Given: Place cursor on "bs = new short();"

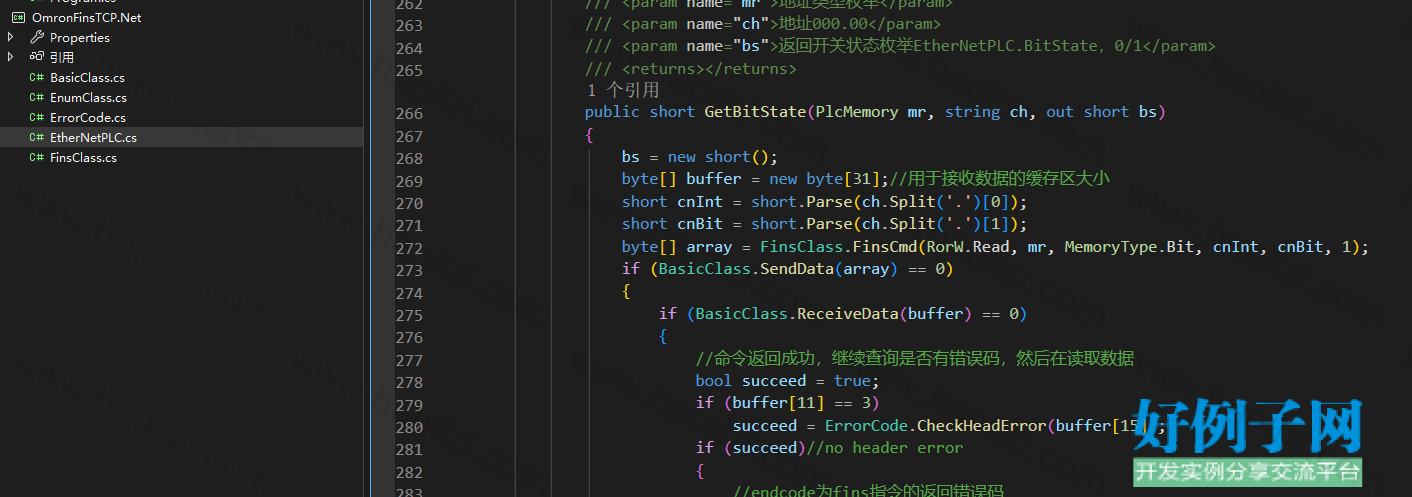Looking at the screenshot, I should click(x=699, y=157).
